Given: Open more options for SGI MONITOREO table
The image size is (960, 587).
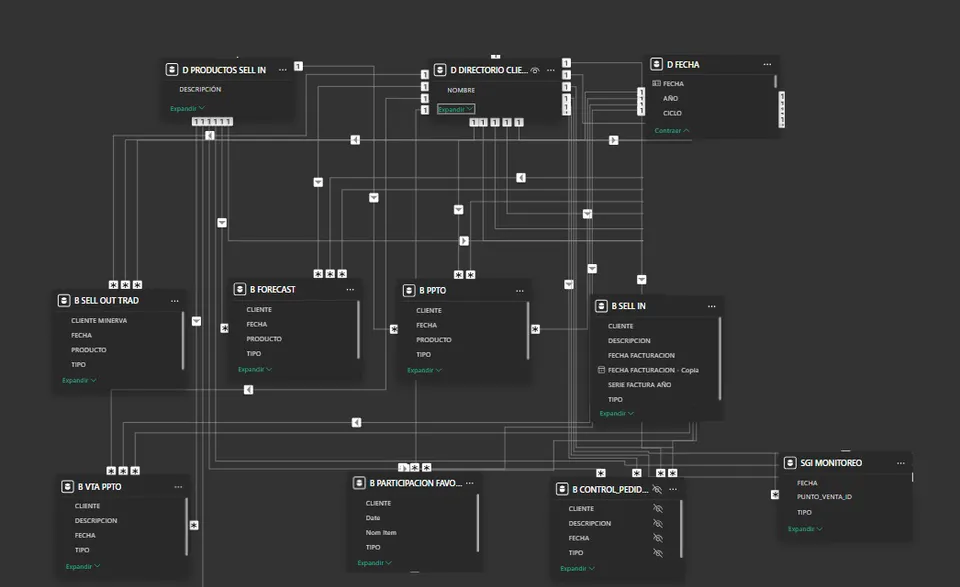Looking at the screenshot, I should click(x=901, y=463).
